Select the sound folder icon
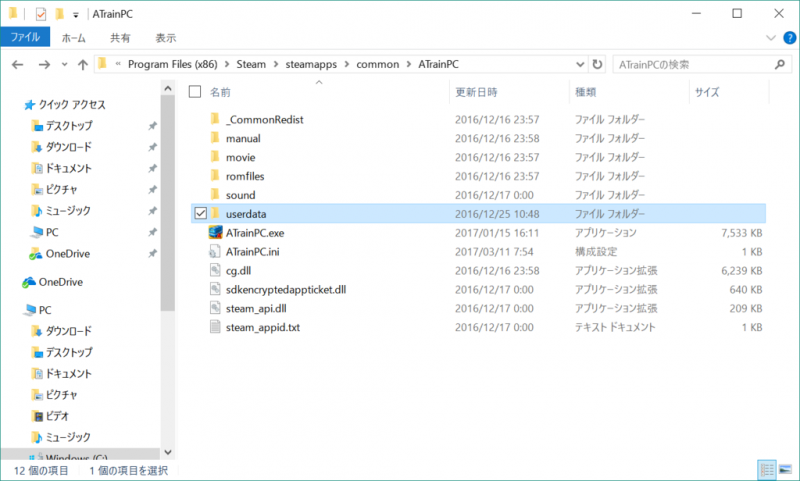The height and width of the screenshot is (481, 800). [215, 195]
